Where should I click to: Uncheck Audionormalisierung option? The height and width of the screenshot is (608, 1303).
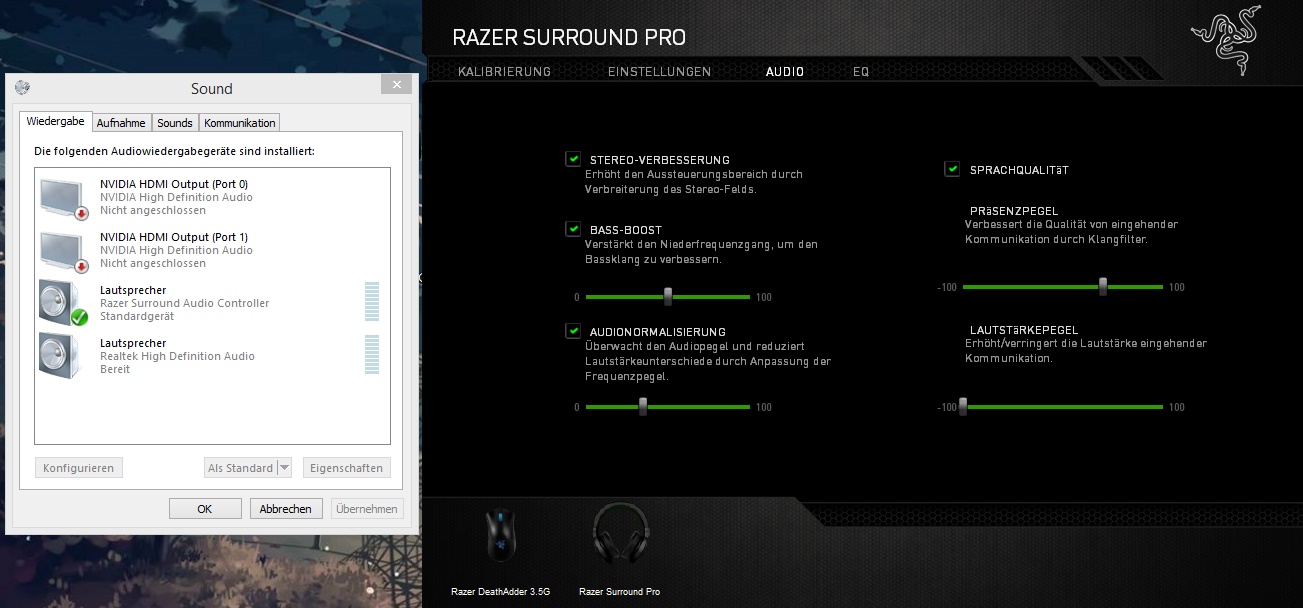(x=573, y=331)
